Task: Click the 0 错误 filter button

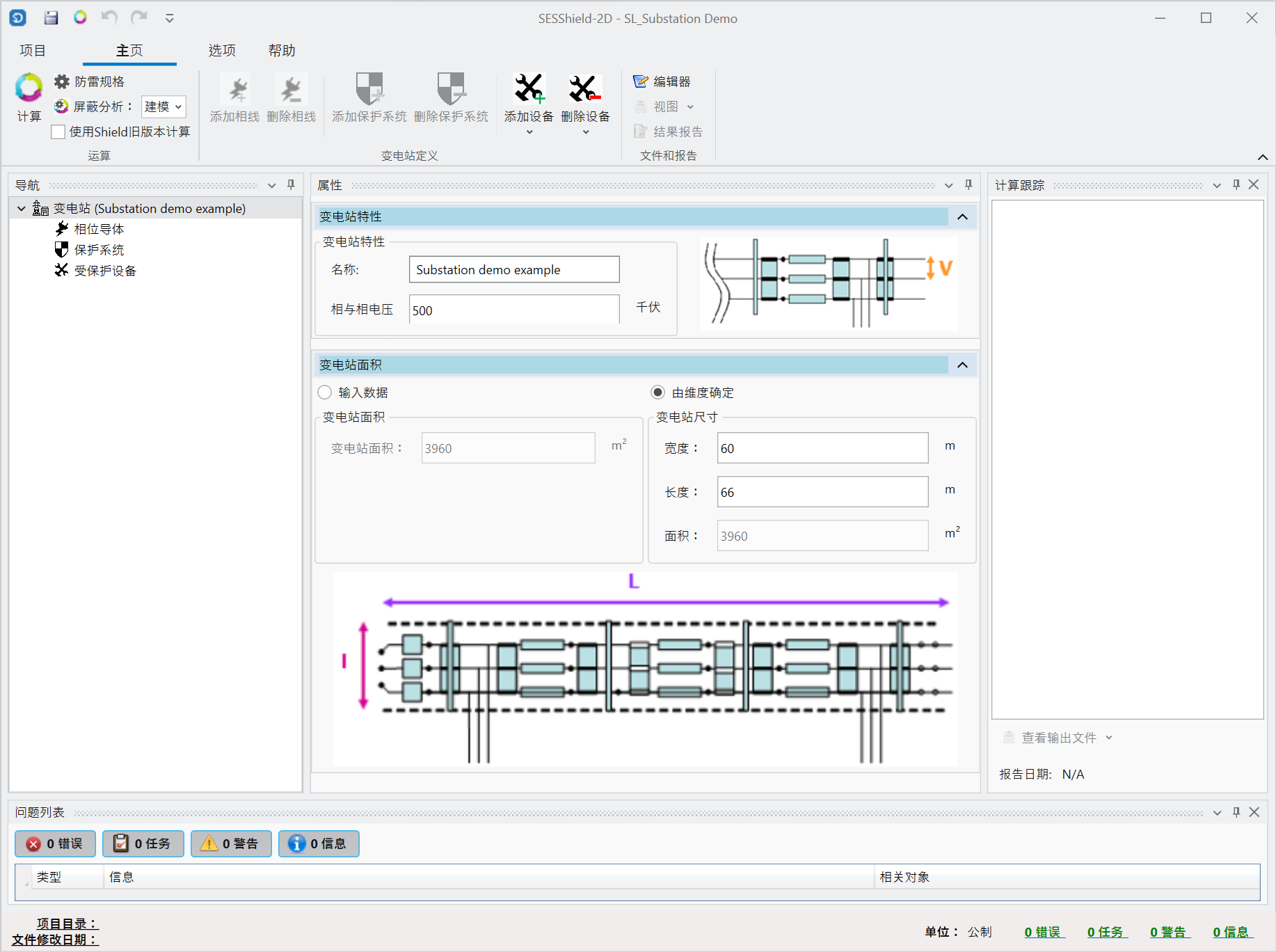Action: coord(55,843)
